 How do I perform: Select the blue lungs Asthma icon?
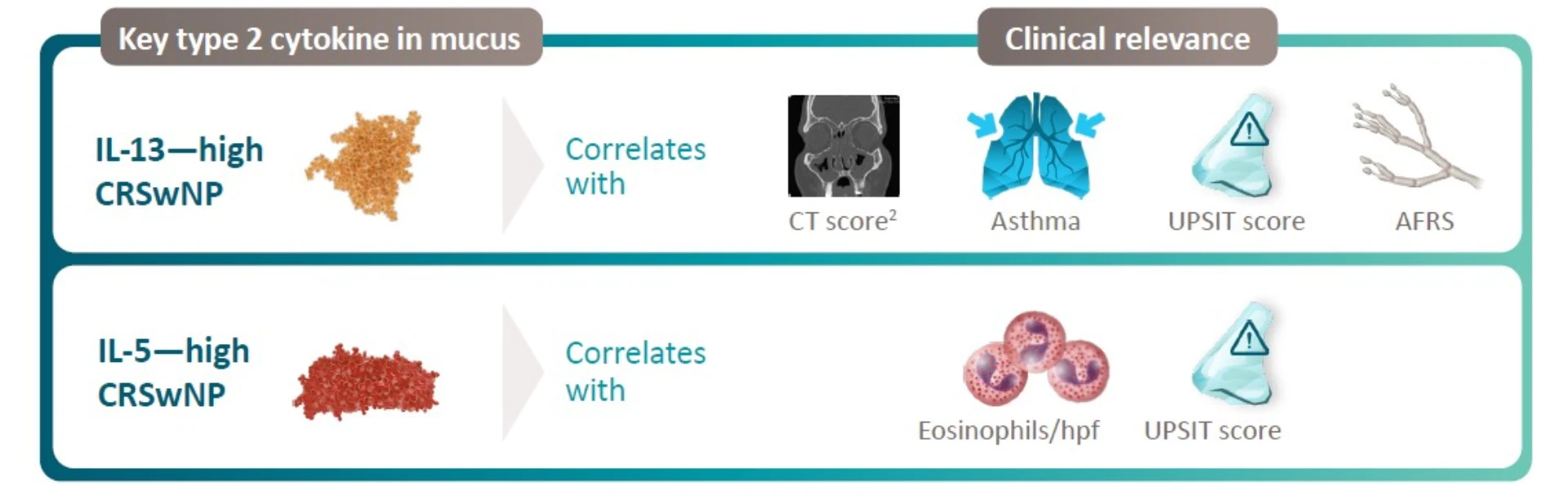[x=1036, y=147]
